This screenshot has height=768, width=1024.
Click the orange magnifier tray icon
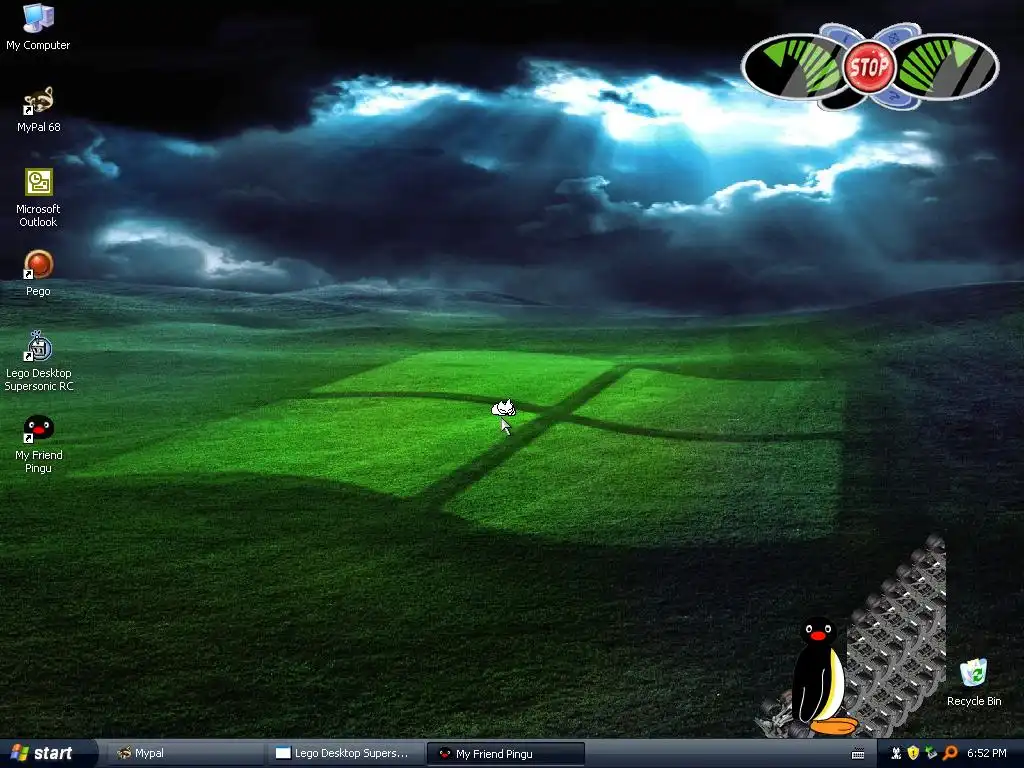click(x=950, y=754)
